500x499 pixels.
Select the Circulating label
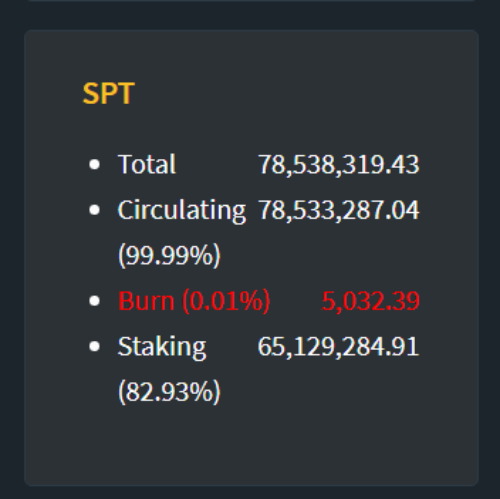pyautogui.click(x=182, y=211)
